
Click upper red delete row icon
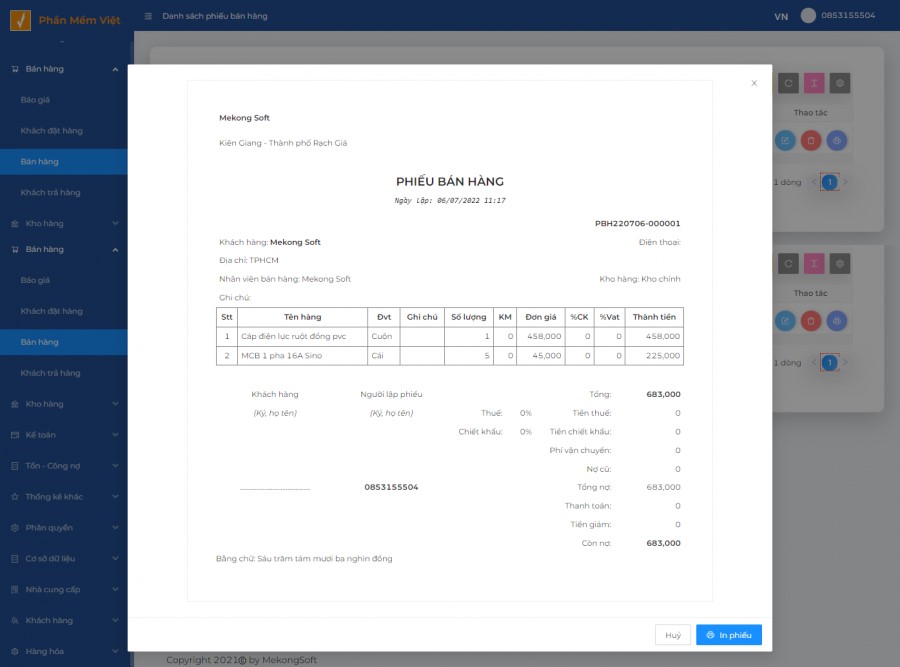coord(811,141)
